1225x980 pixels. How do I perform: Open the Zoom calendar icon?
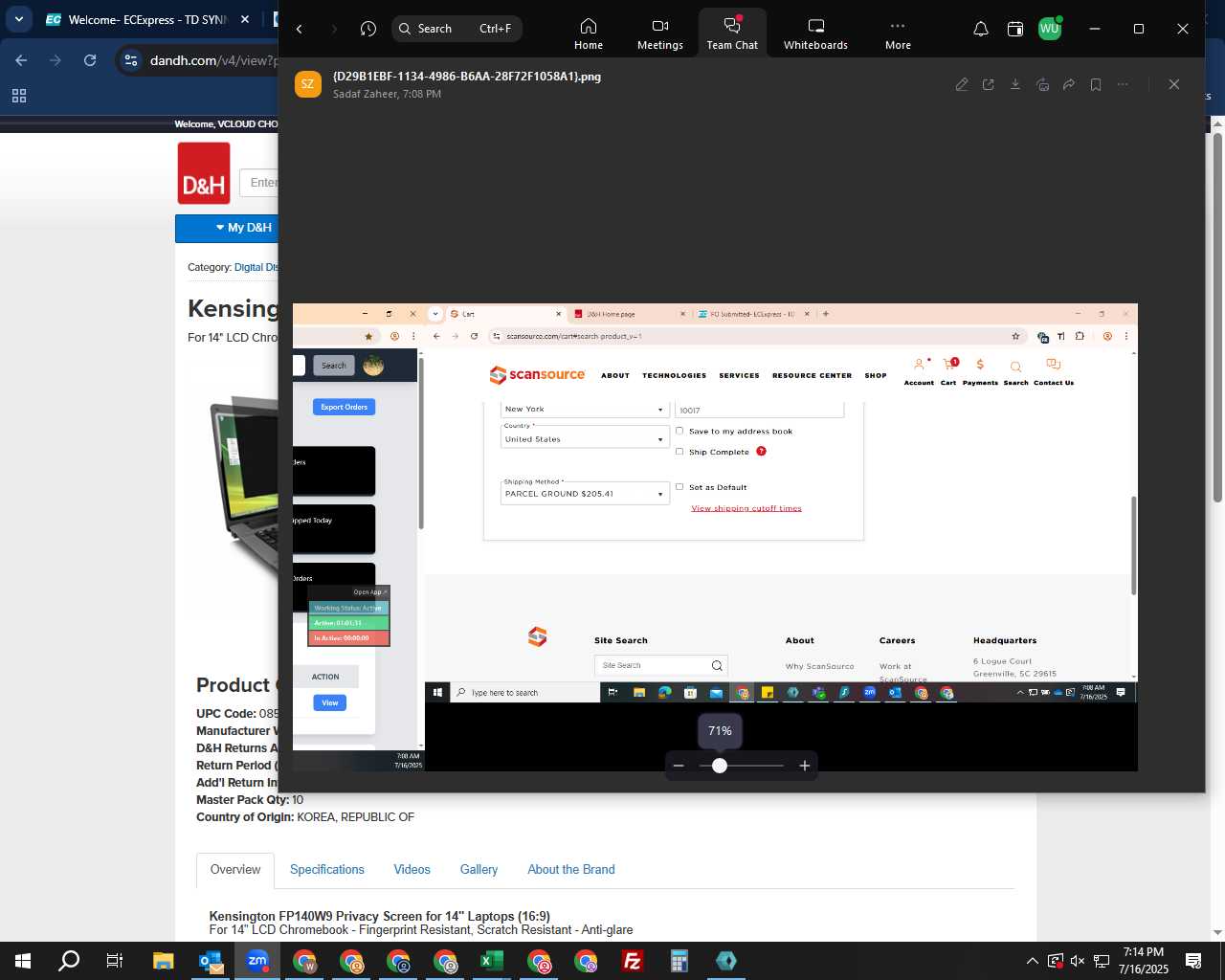pos(1015,29)
